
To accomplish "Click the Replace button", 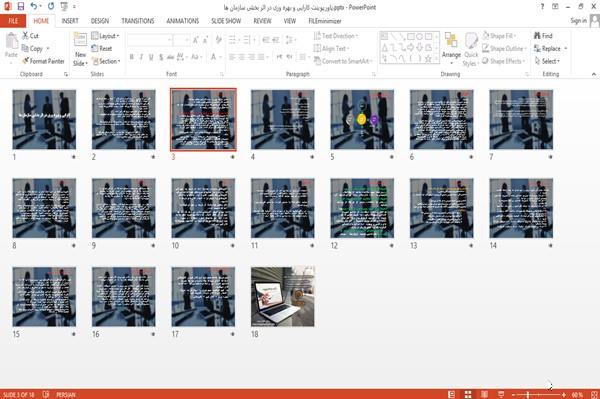I will coord(548,49).
